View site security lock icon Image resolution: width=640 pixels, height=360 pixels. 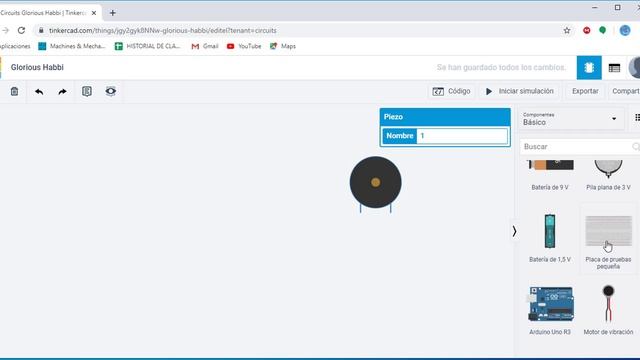(x=41, y=30)
